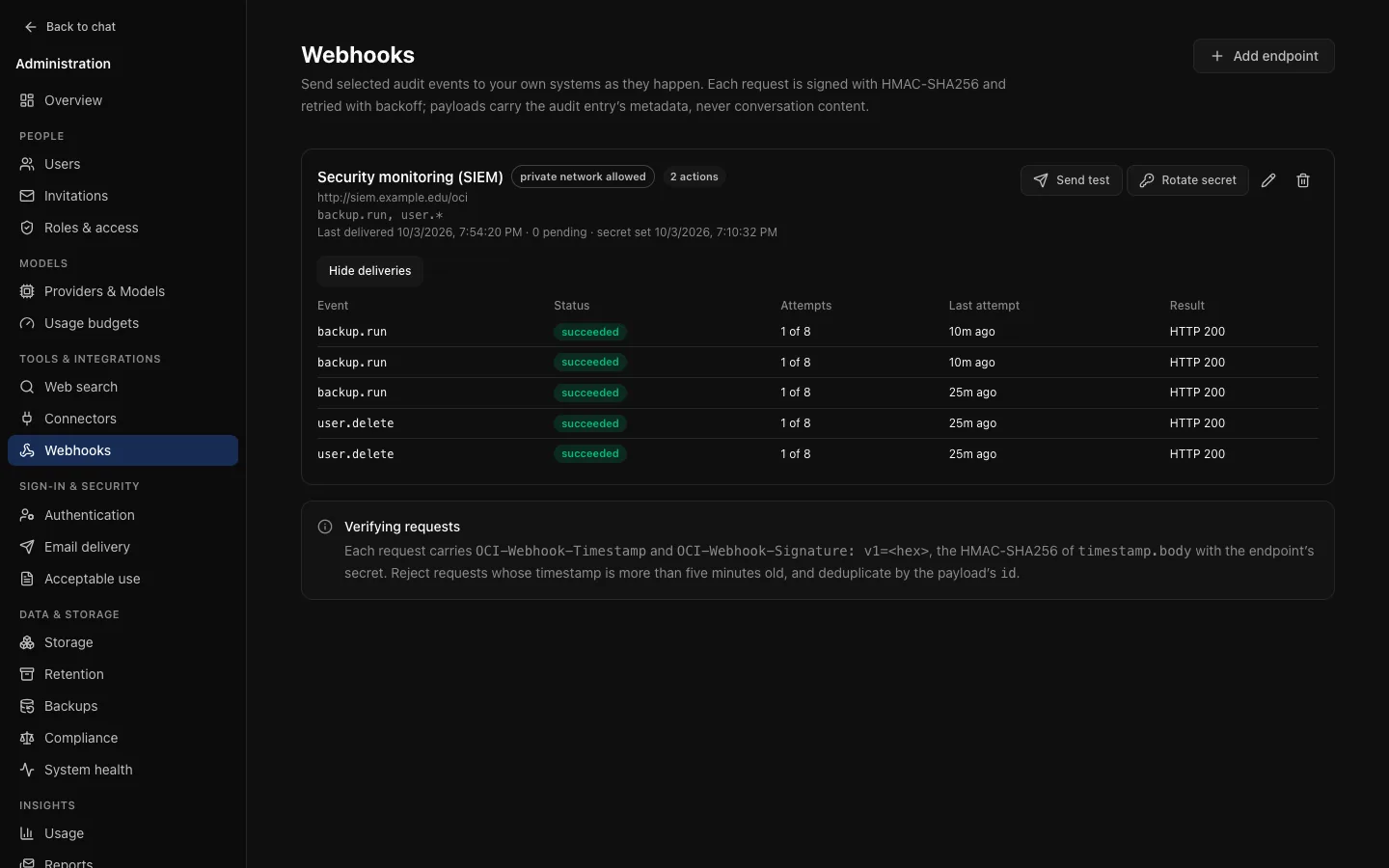Click the Providers & Models chip icon

(27, 291)
